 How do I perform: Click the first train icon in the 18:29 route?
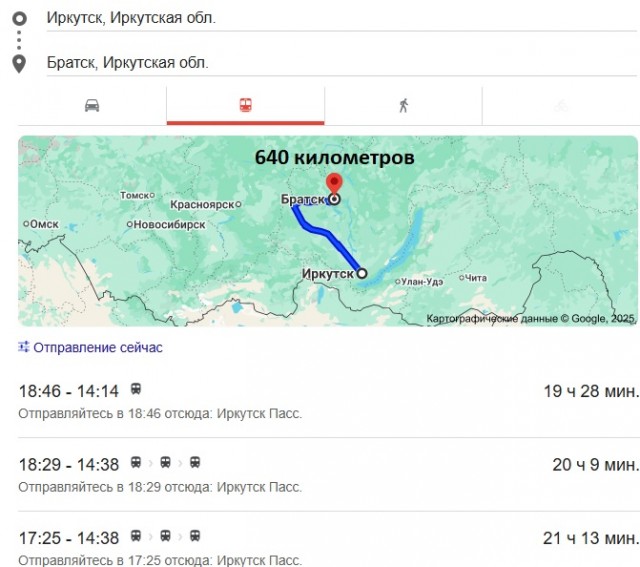[136, 462]
